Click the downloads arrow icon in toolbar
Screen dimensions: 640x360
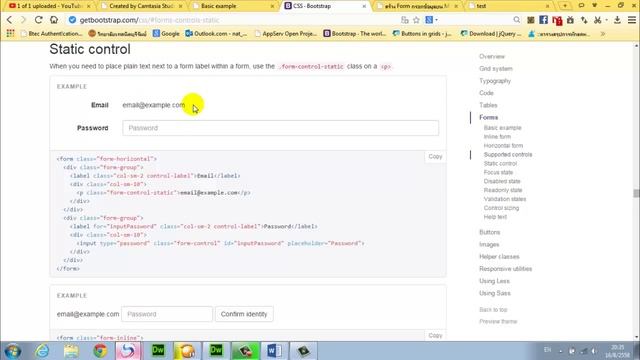617,20
